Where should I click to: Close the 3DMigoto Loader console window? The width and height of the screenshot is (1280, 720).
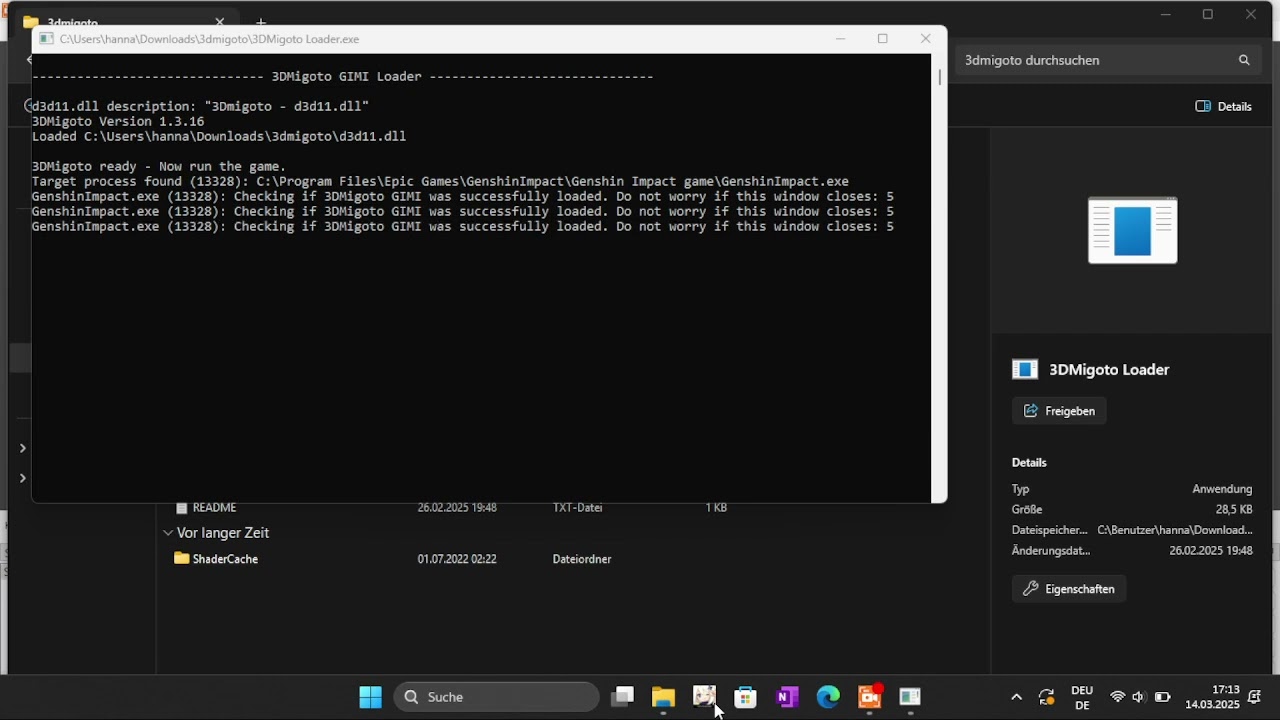tap(926, 39)
